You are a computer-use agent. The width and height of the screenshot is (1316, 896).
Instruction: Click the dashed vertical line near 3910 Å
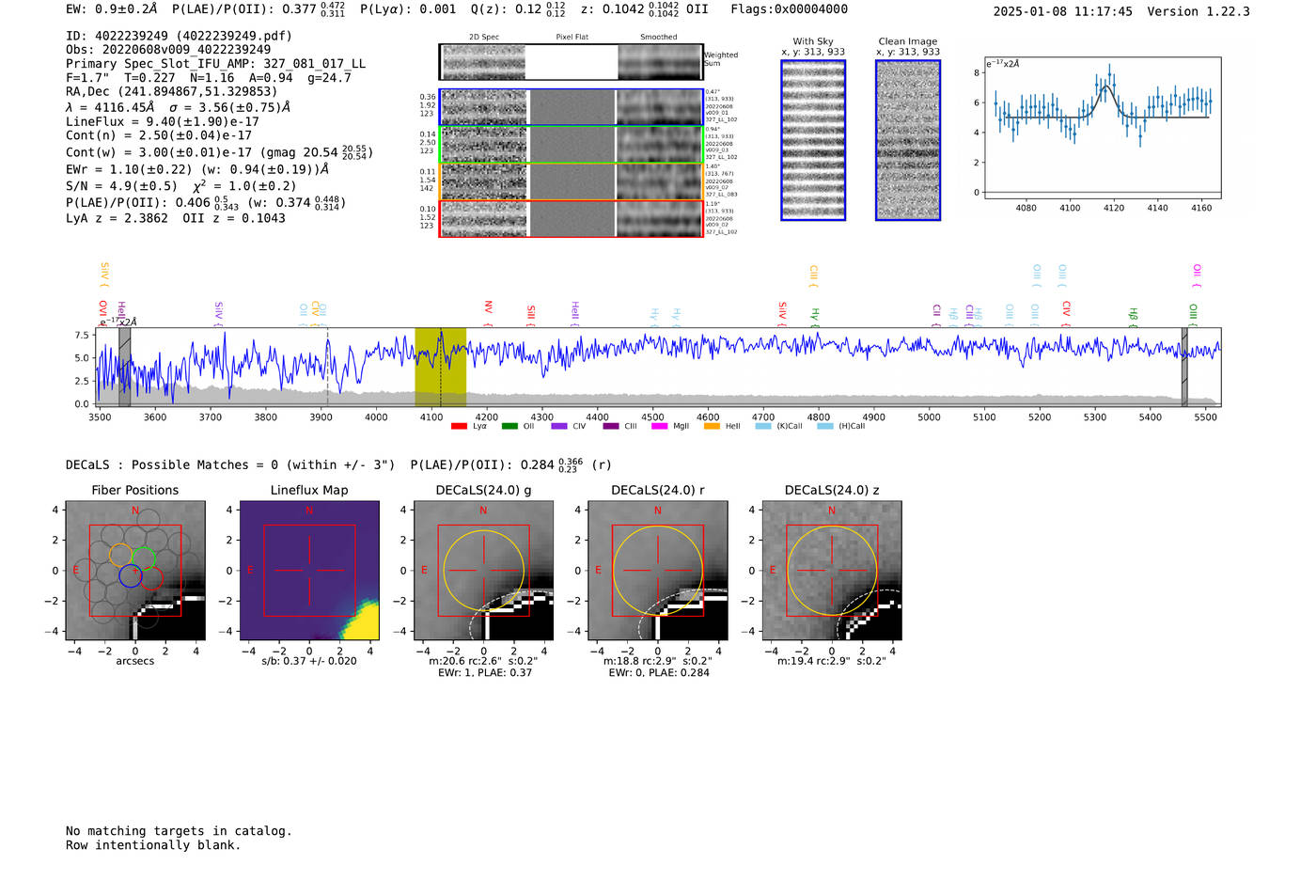pos(327,368)
